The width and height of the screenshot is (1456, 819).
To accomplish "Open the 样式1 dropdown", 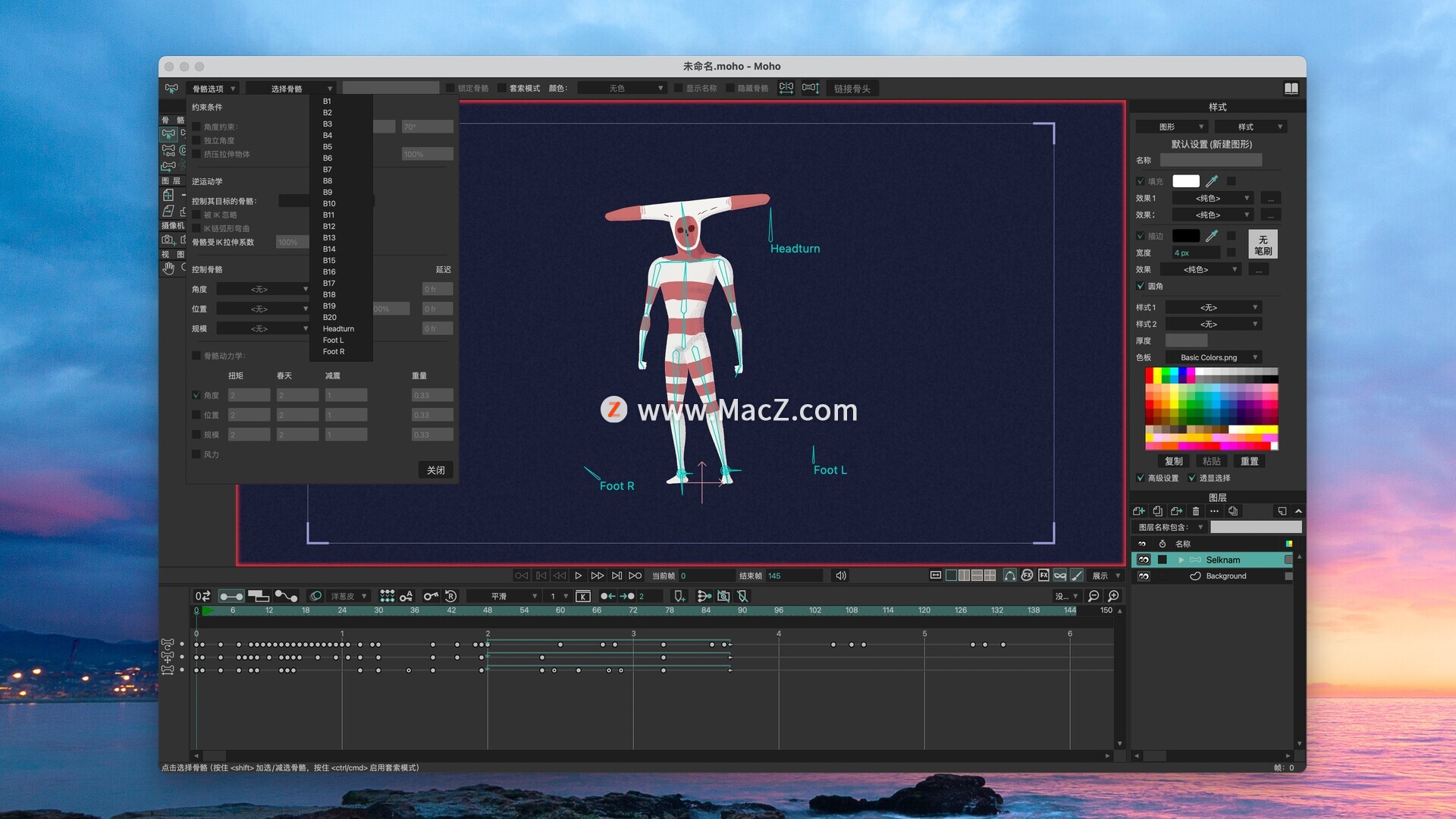I will [x=1213, y=307].
